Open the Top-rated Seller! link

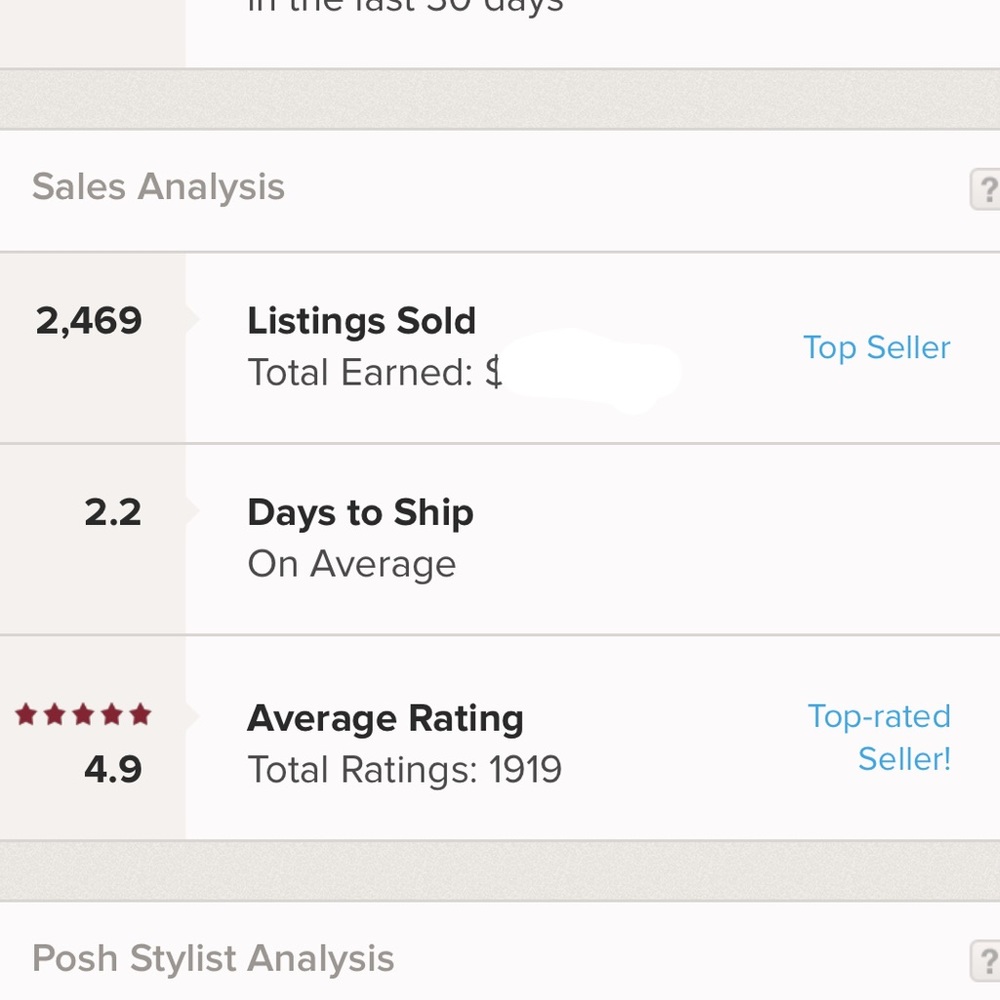coord(879,737)
